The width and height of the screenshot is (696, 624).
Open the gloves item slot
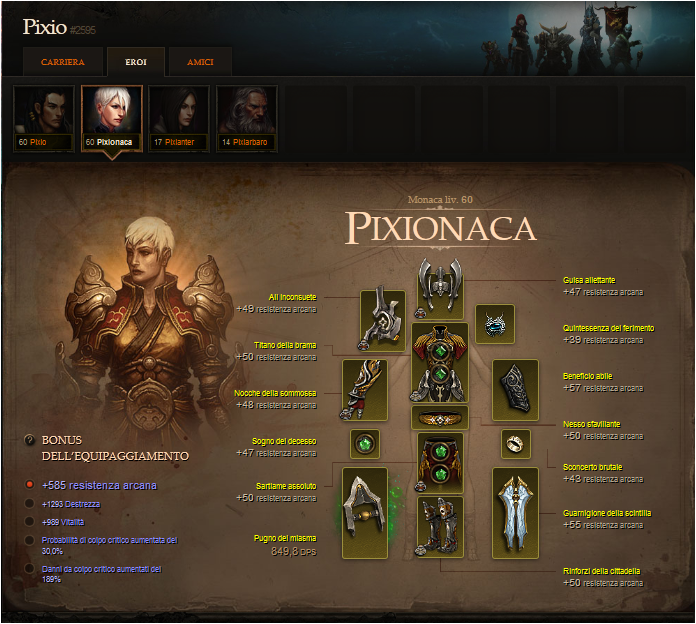[364, 390]
